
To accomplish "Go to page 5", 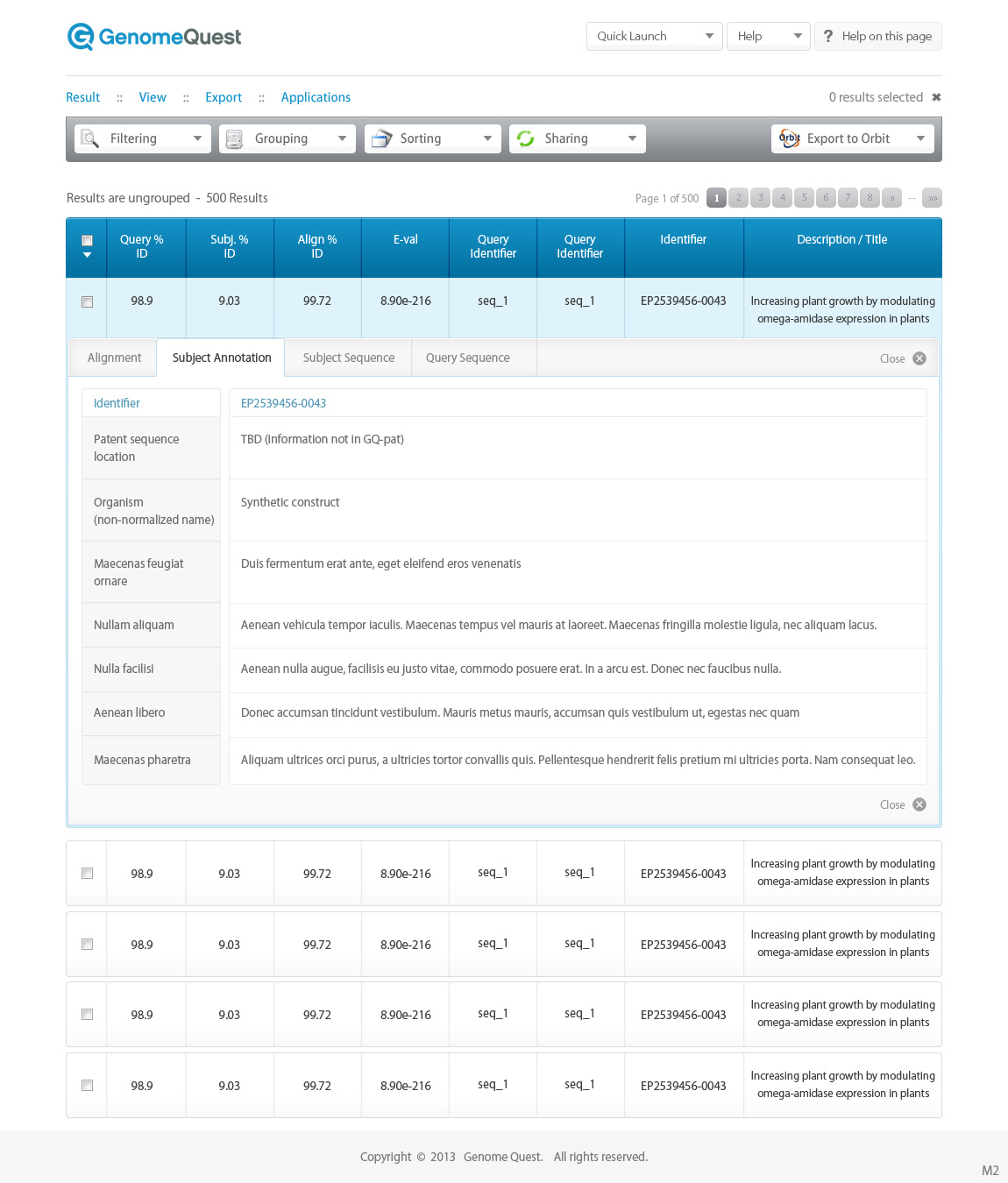I will tap(804, 198).
